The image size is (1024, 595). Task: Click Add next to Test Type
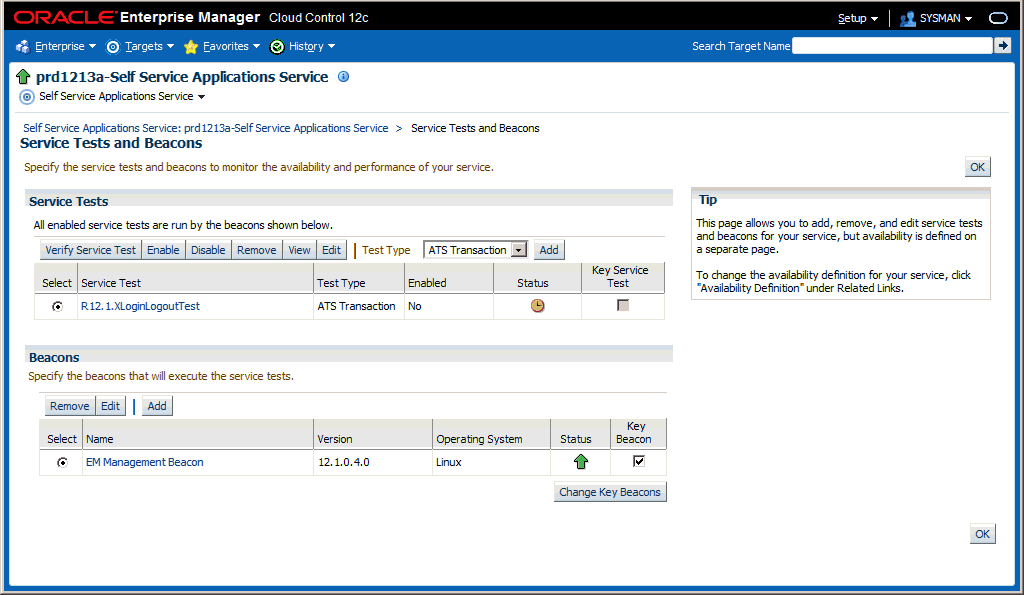click(x=549, y=250)
